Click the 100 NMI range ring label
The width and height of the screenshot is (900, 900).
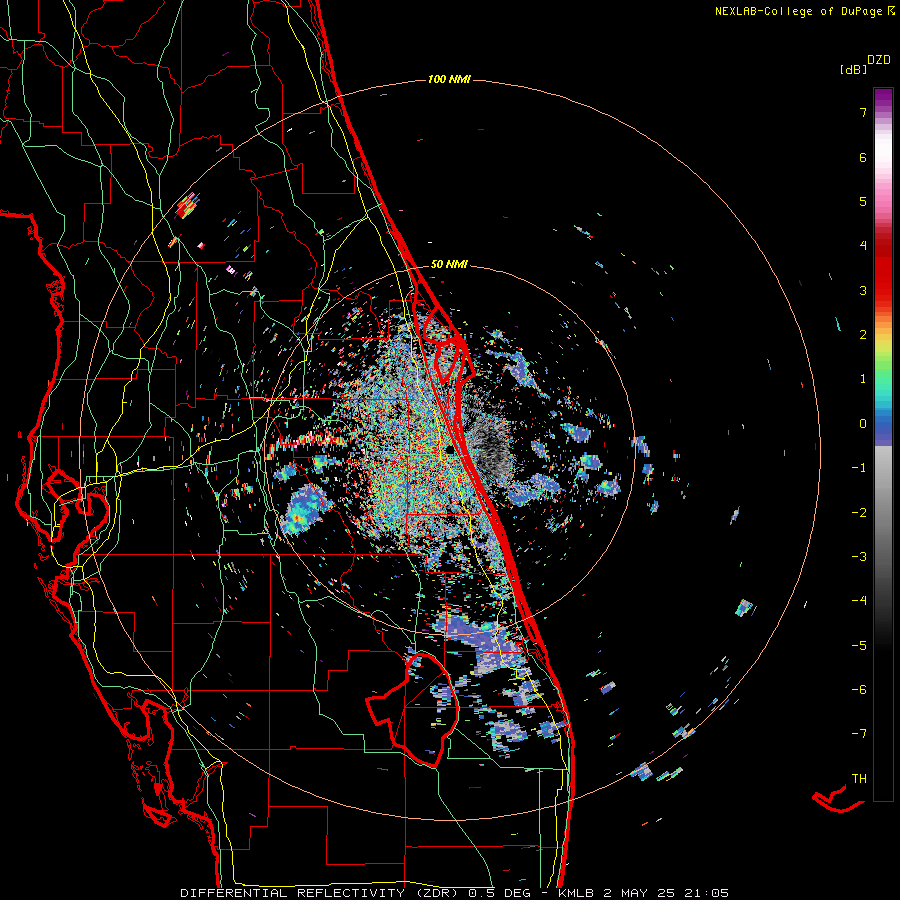pos(449,79)
